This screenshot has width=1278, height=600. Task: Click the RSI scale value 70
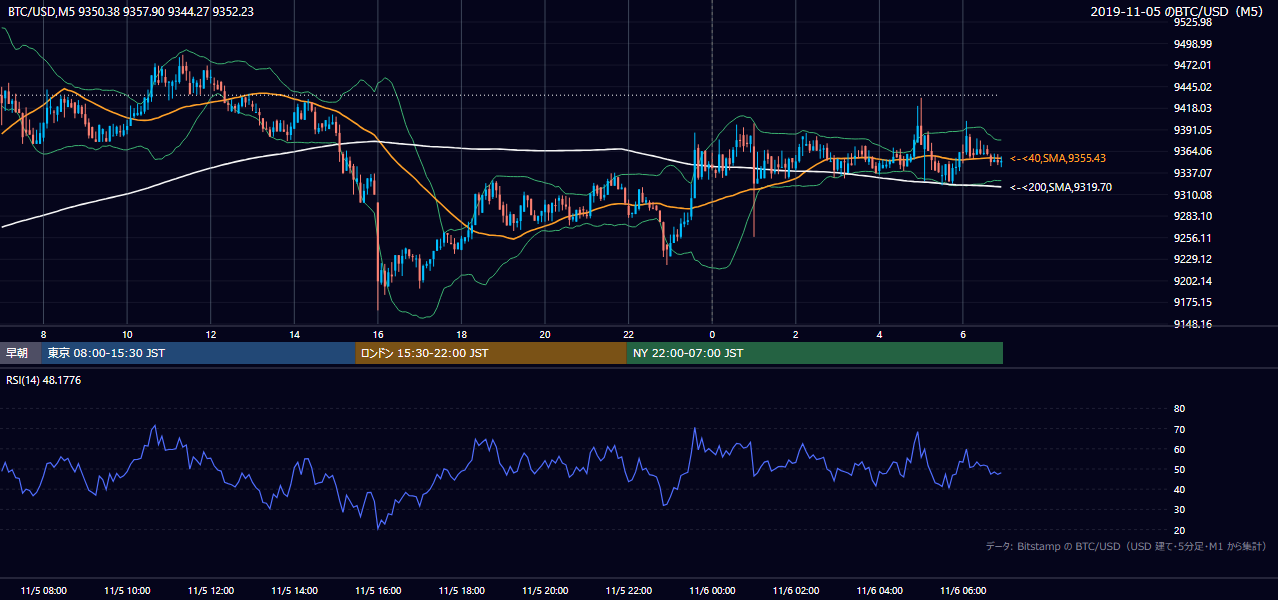click(1179, 429)
